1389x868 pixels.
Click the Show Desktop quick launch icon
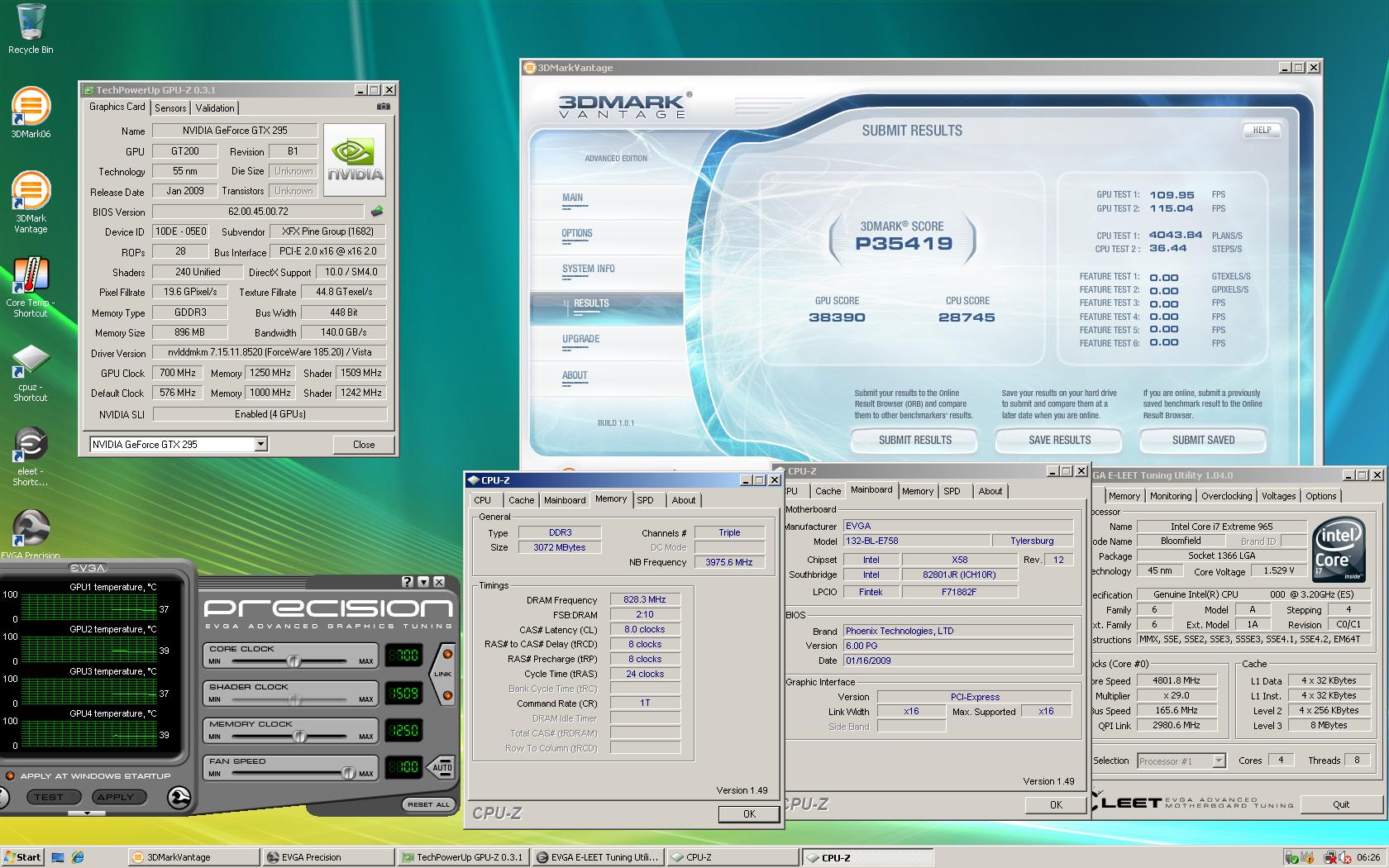[x=58, y=857]
